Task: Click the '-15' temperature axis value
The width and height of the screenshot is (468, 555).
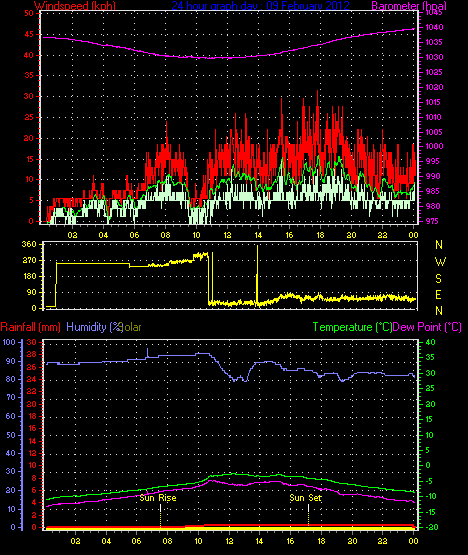Action: point(430,512)
